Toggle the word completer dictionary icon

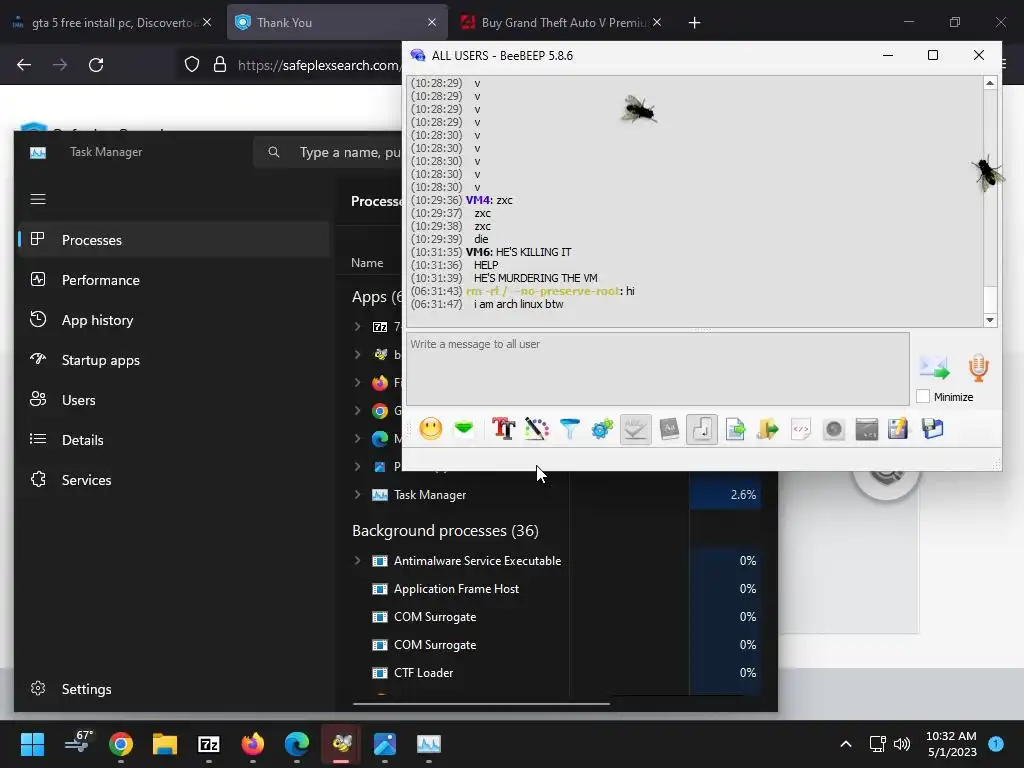tap(669, 429)
